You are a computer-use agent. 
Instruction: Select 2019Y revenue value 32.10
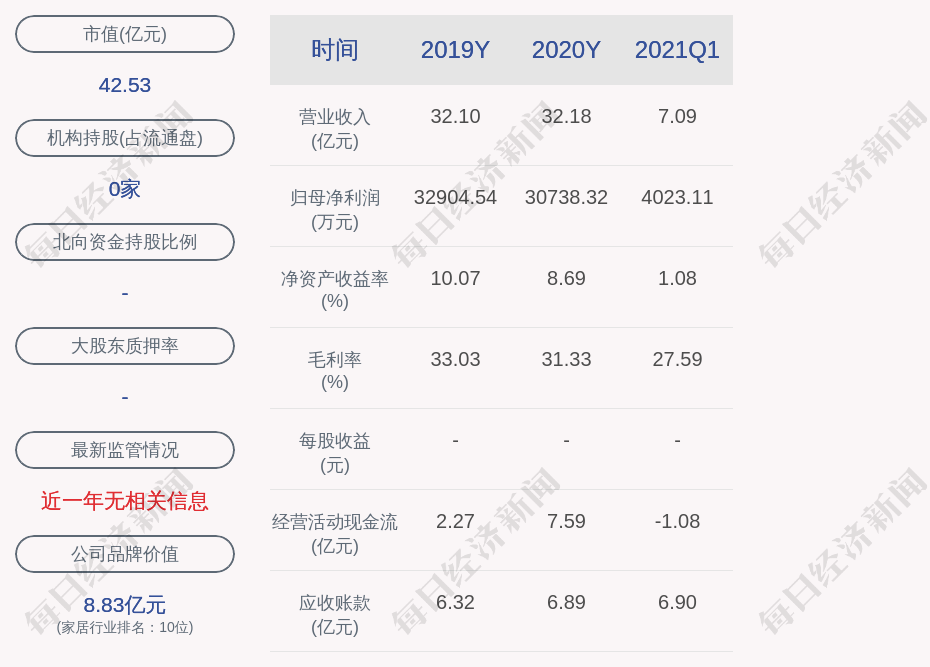click(456, 116)
